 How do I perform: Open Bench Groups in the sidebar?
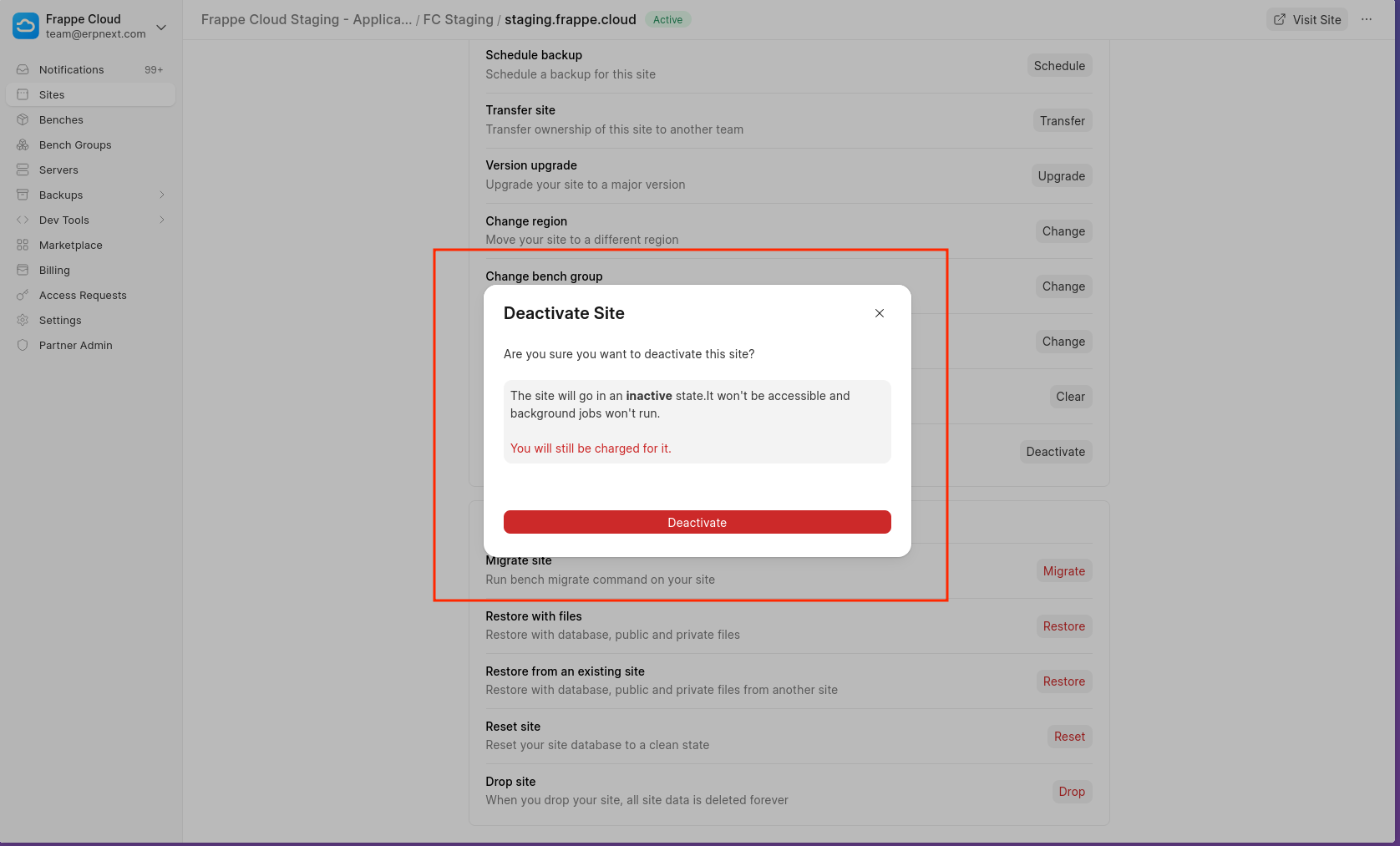pos(75,145)
